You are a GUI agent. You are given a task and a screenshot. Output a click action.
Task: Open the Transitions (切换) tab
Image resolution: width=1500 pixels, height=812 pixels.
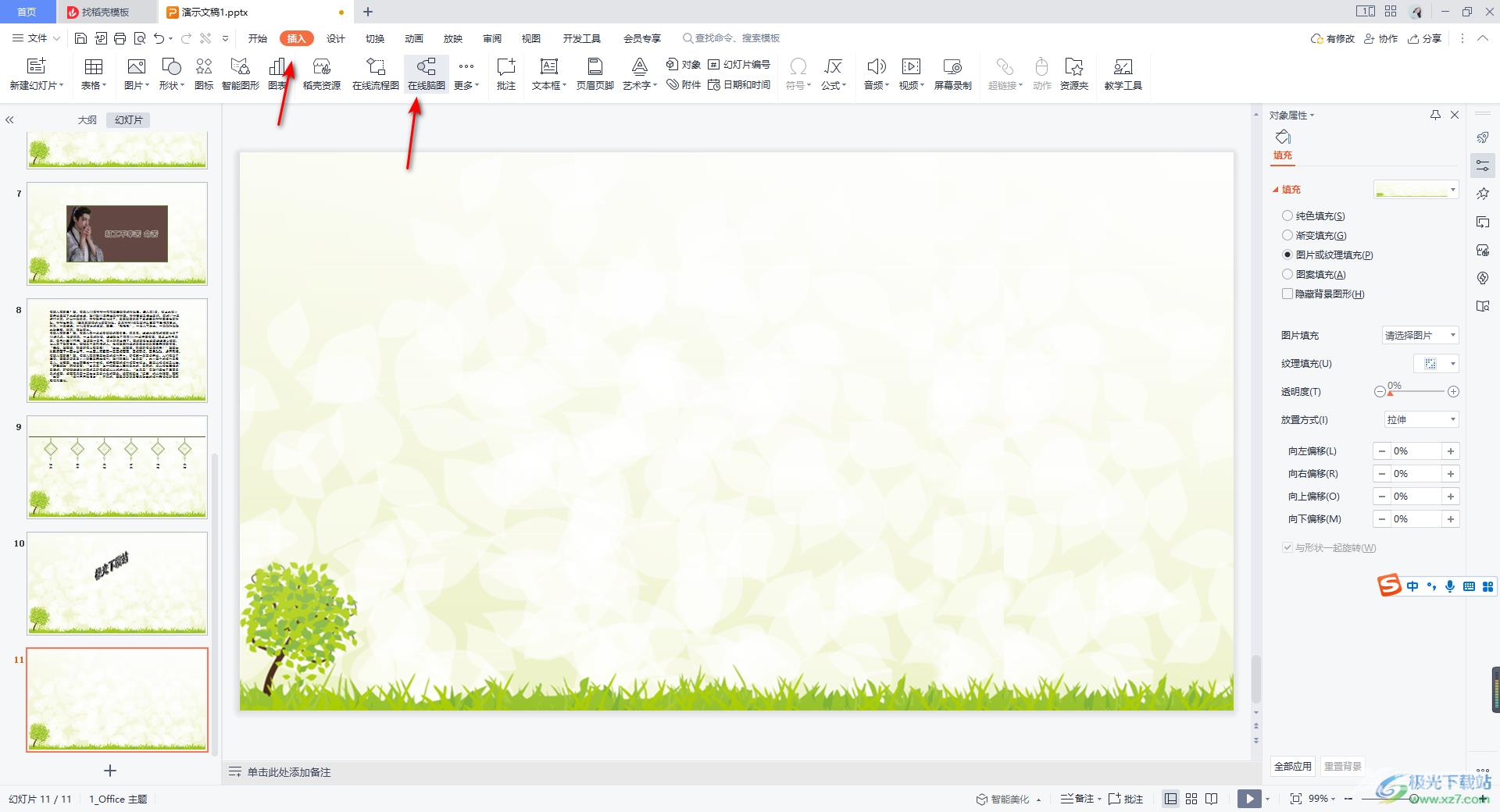[375, 38]
